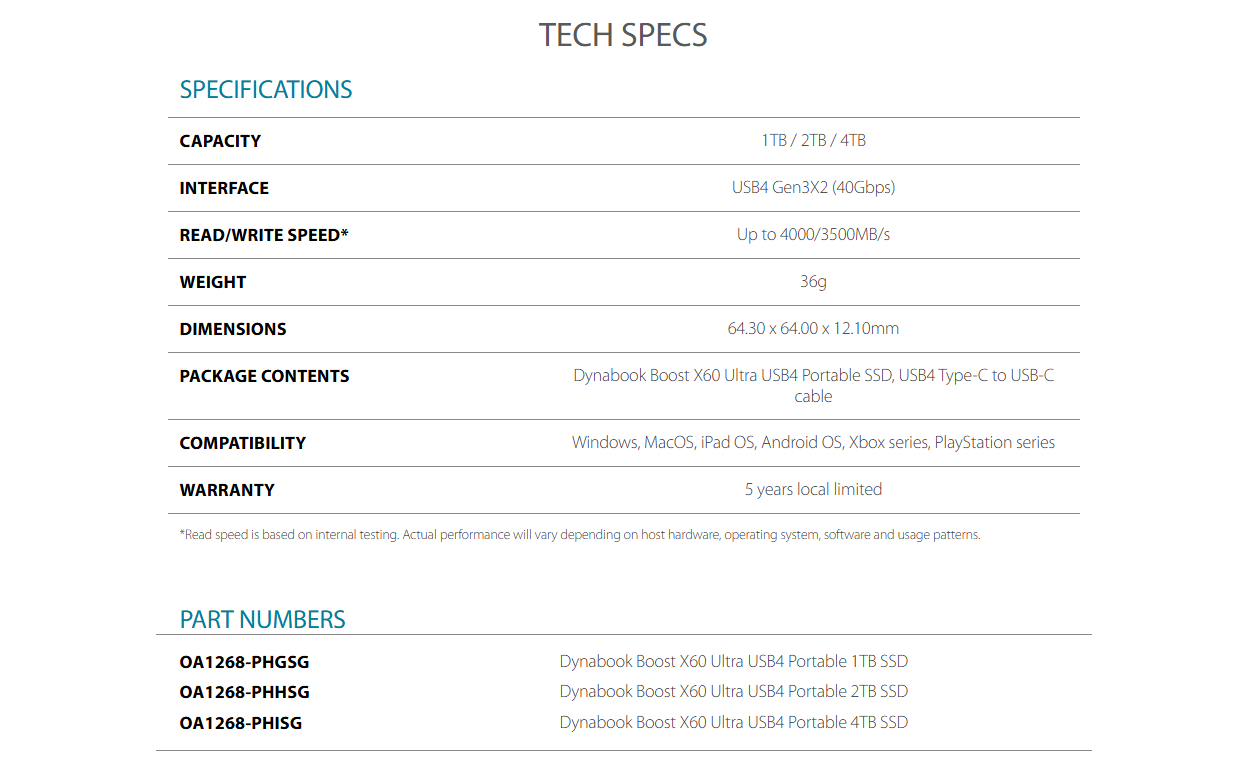This screenshot has width=1244, height=764.
Task: Click the COMPATIBILITY row label
Action: [x=242, y=443]
